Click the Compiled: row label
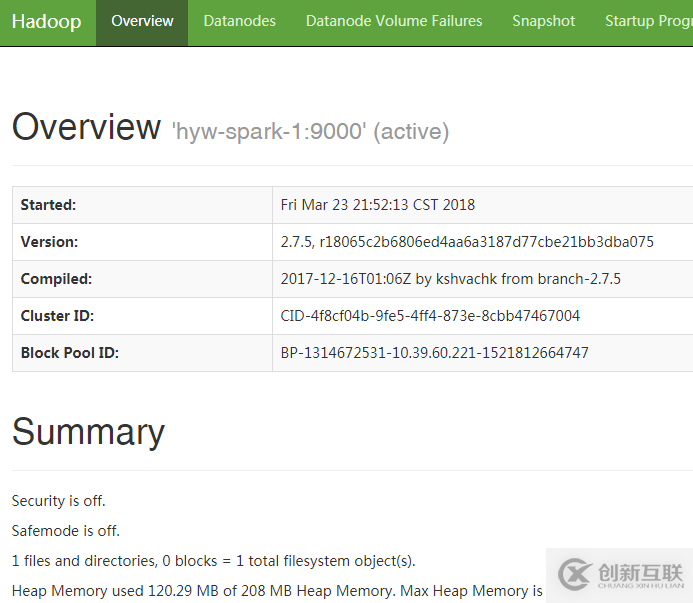This screenshot has height=603, width=693. click(x=56, y=279)
